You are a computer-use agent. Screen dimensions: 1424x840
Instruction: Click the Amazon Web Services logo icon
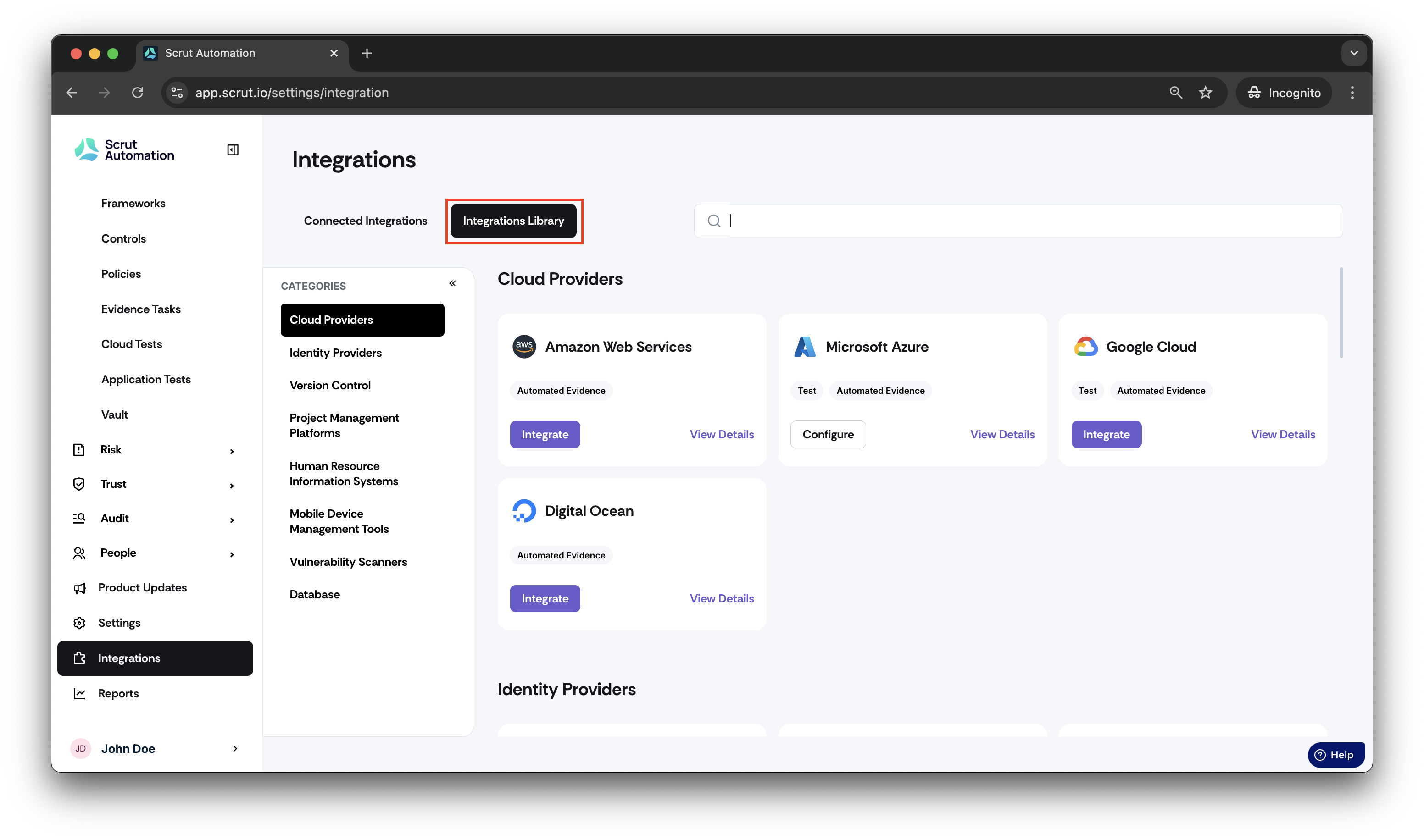[x=524, y=347]
